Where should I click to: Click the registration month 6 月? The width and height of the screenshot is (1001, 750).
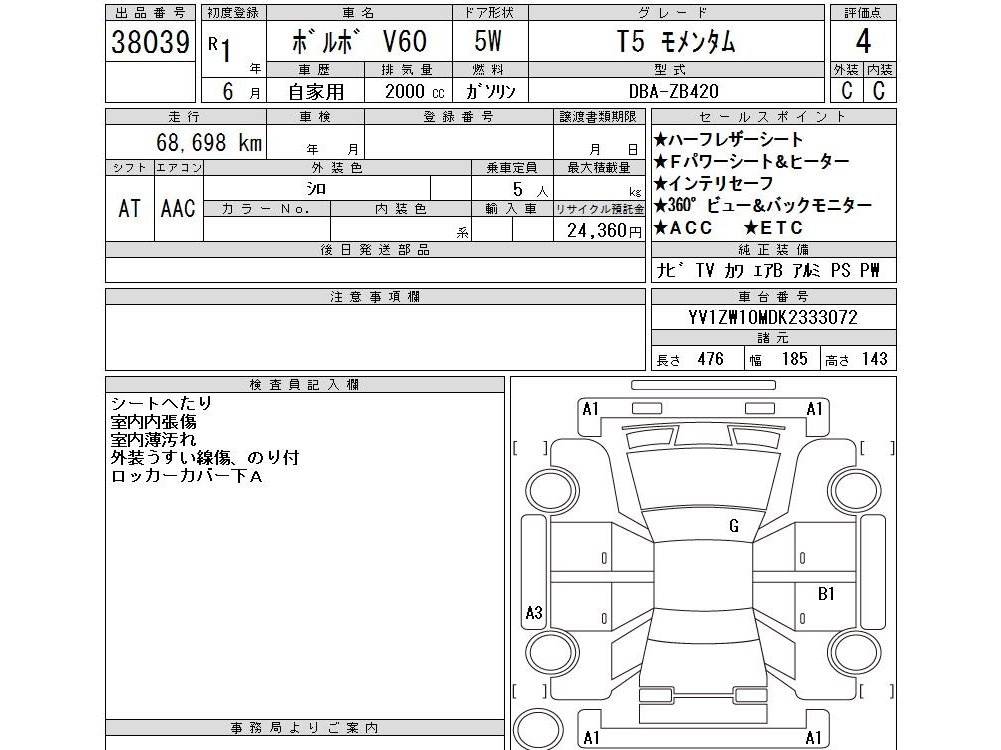click(x=242, y=92)
